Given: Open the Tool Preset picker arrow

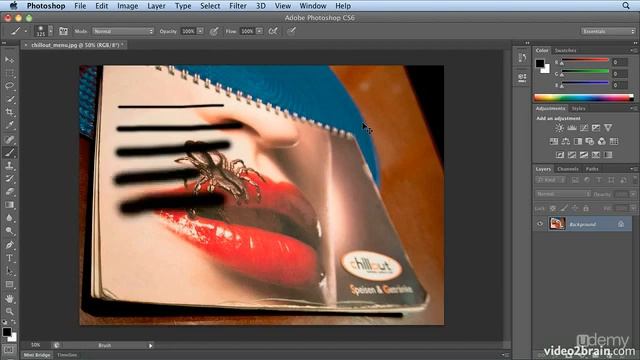Looking at the screenshot, I should (x=26, y=31).
